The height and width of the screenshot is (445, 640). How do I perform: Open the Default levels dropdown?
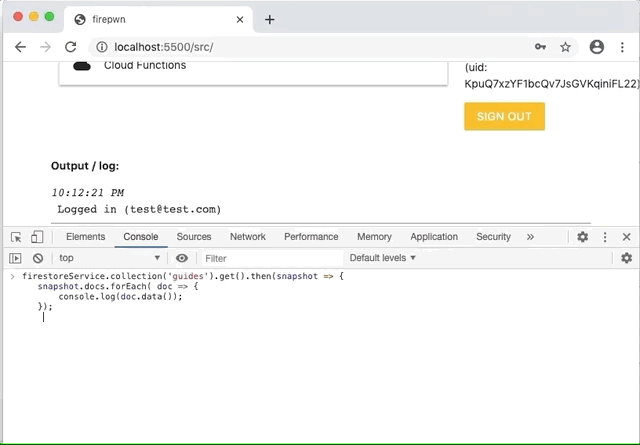[382, 258]
